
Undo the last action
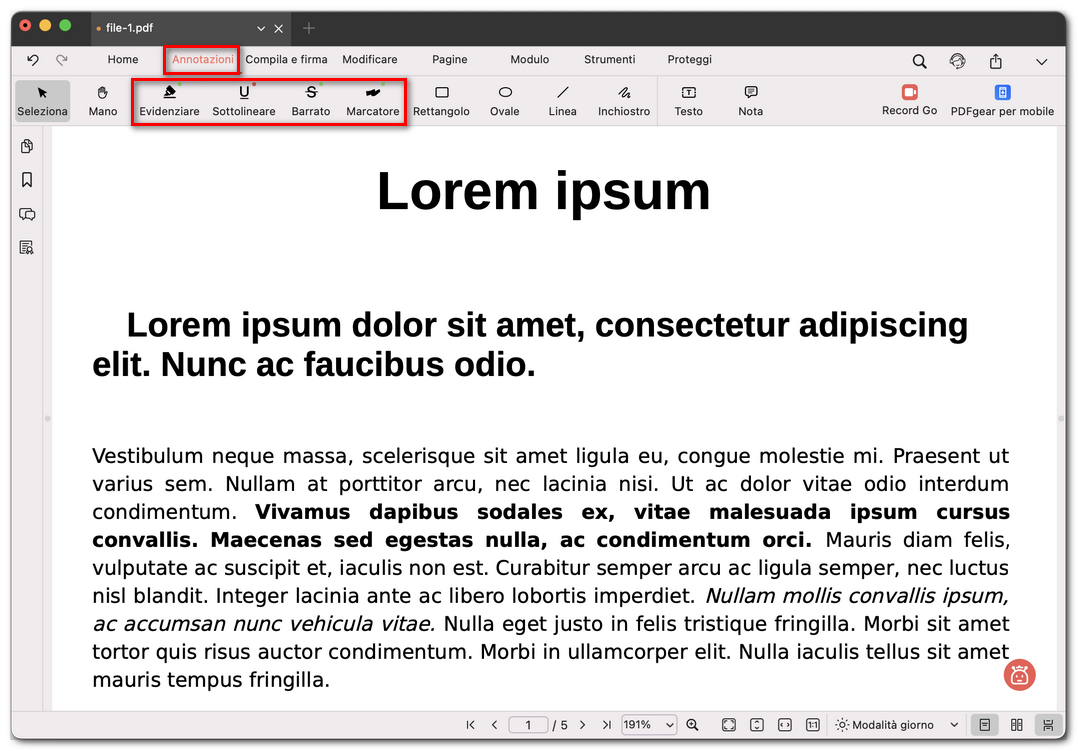tap(32, 60)
